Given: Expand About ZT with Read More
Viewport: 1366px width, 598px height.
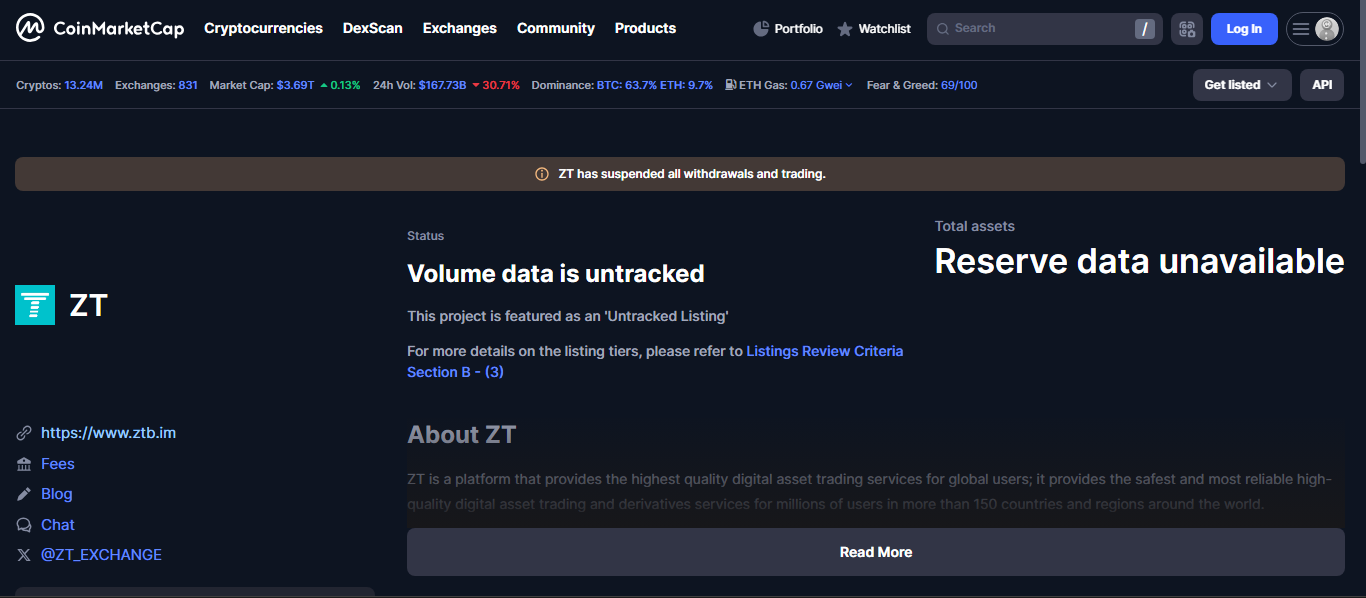Looking at the screenshot, I should click(875, 552).
